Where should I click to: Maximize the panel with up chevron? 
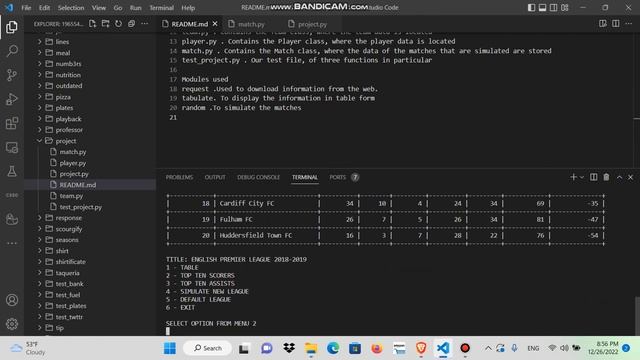(x=620, y=177)
